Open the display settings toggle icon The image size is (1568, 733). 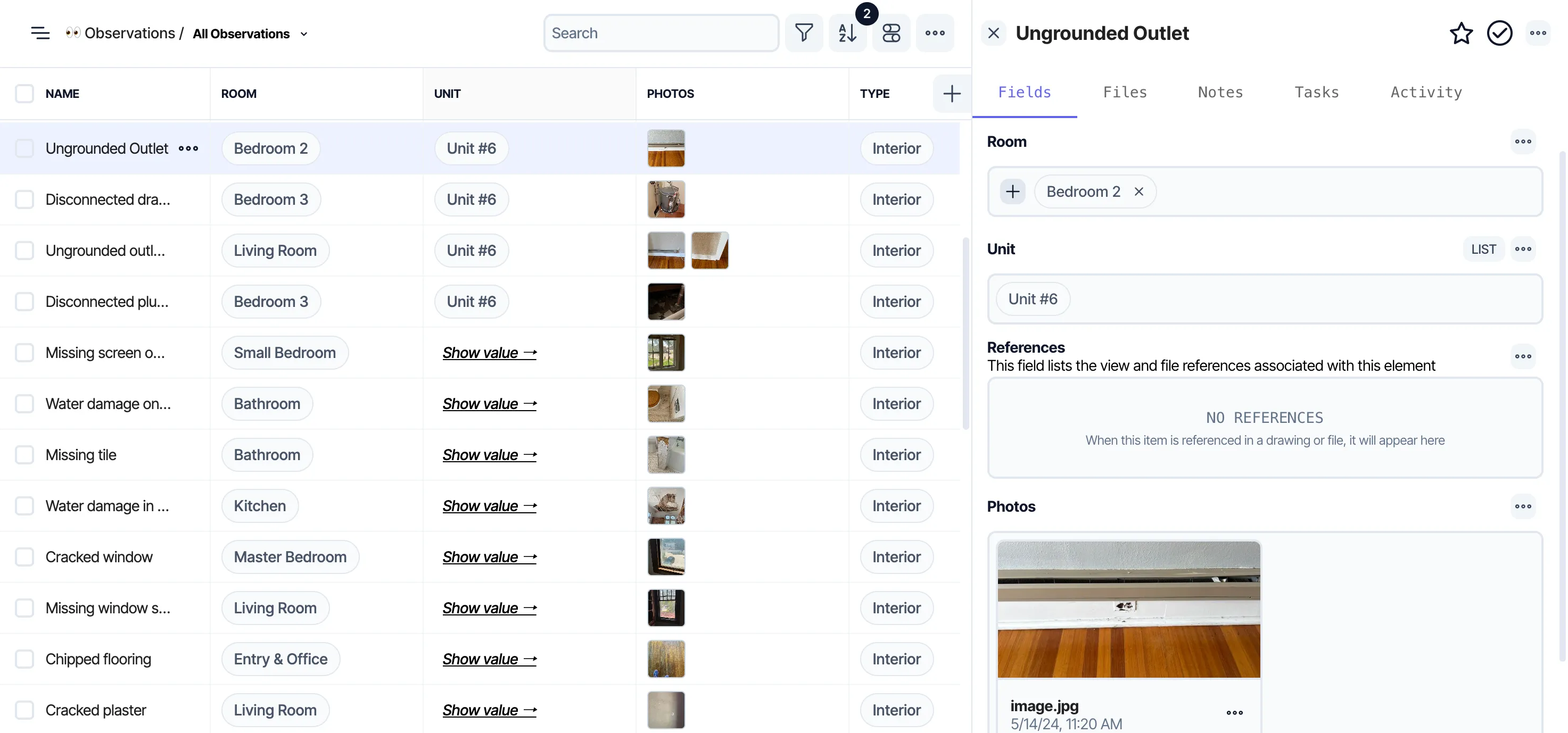[x=891, y=33]
